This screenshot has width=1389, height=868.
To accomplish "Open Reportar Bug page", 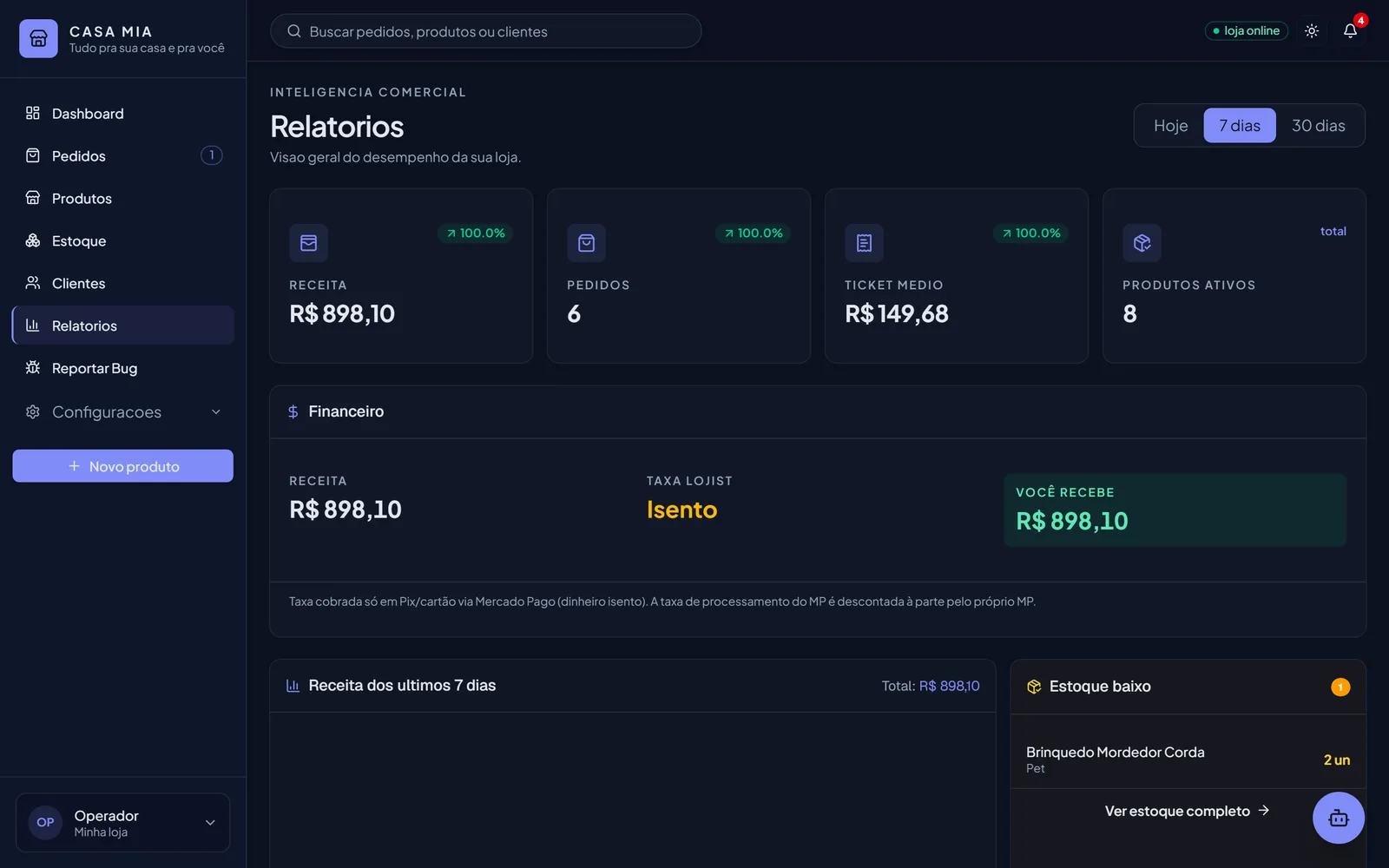I will coord(123,368).
